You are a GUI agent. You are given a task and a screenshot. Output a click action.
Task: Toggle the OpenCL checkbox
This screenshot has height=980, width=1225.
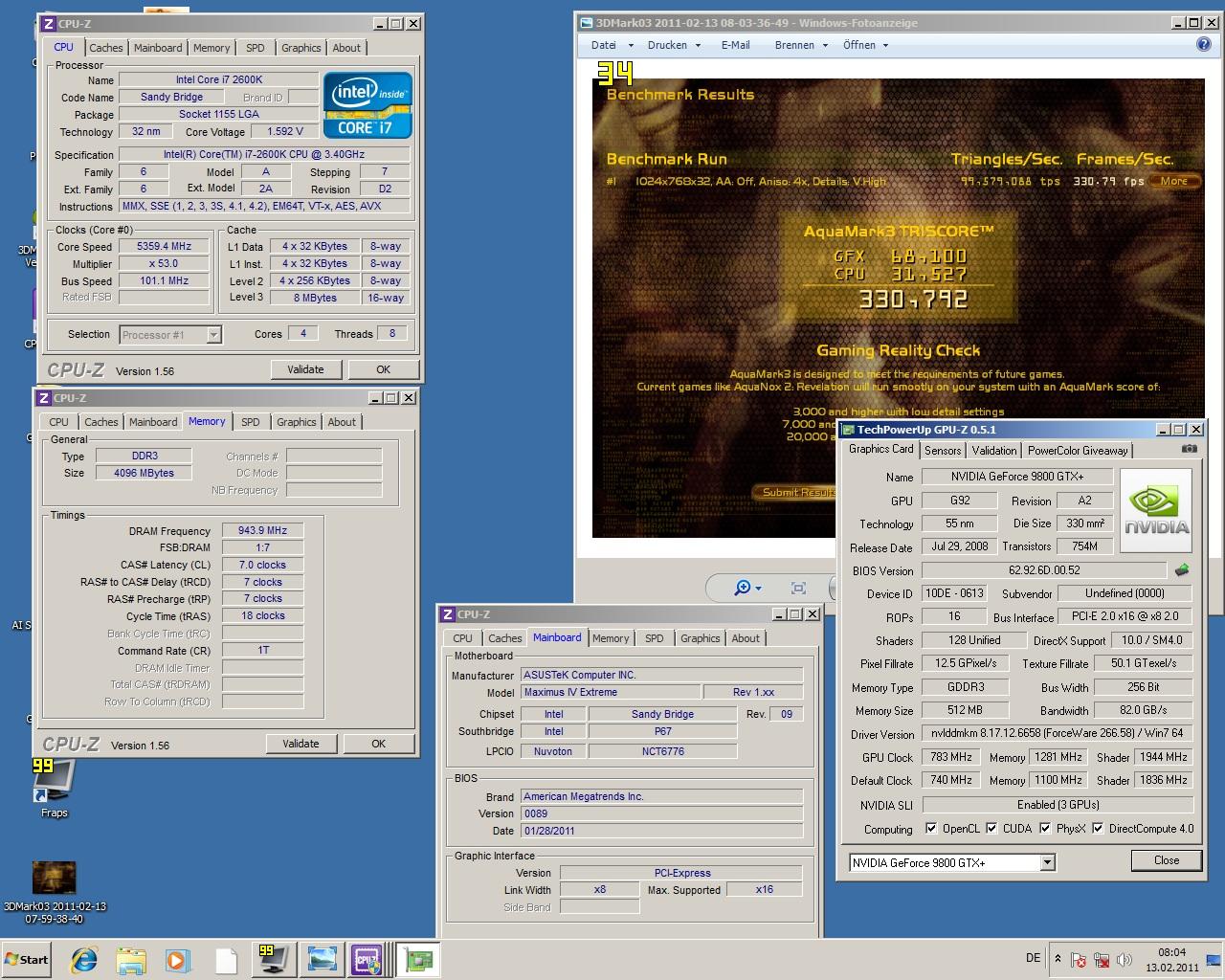point(931,829)
